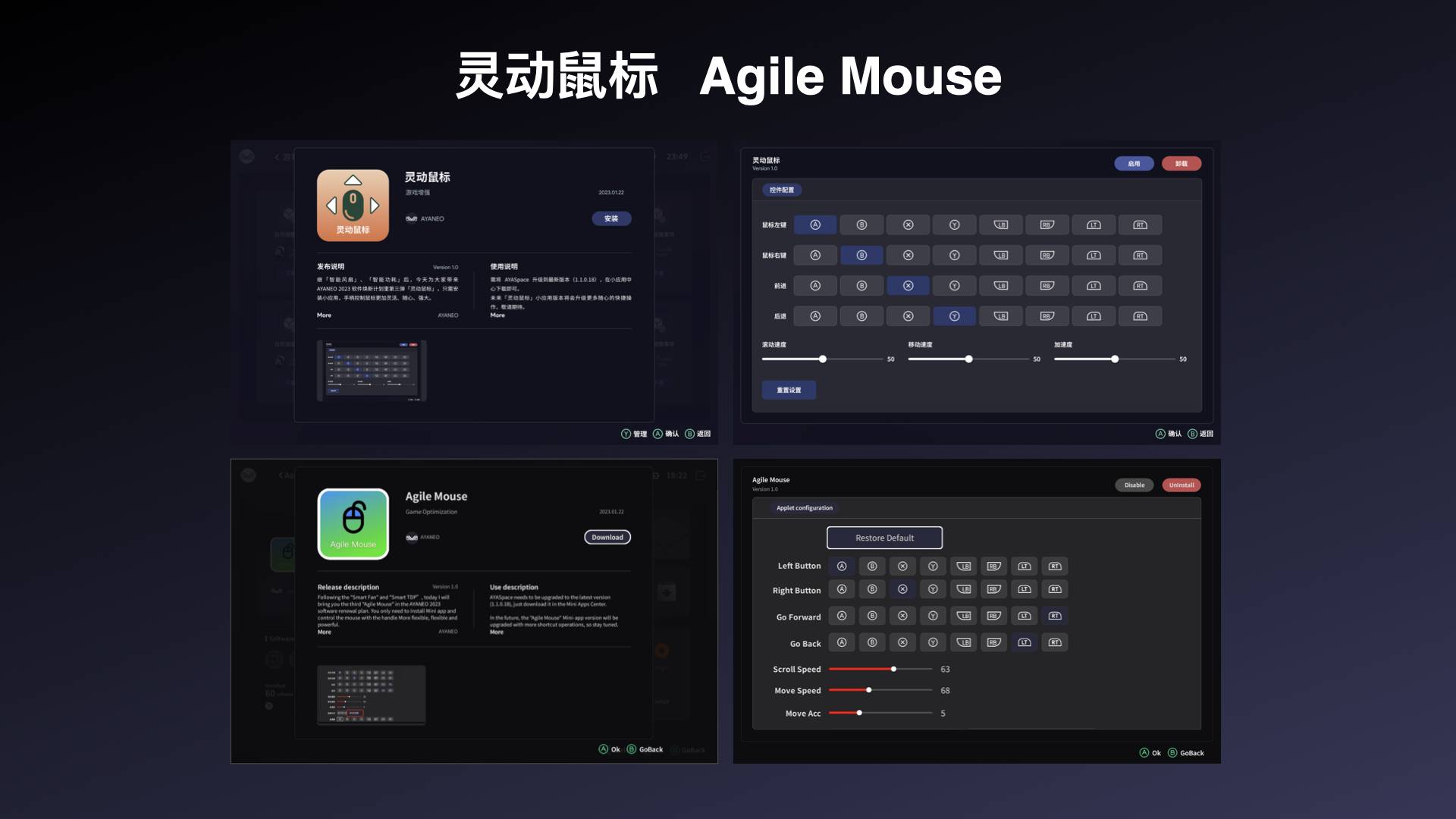Select A option in 前进 row
The image size is (1456, 819).
click(x=815, y=285)
